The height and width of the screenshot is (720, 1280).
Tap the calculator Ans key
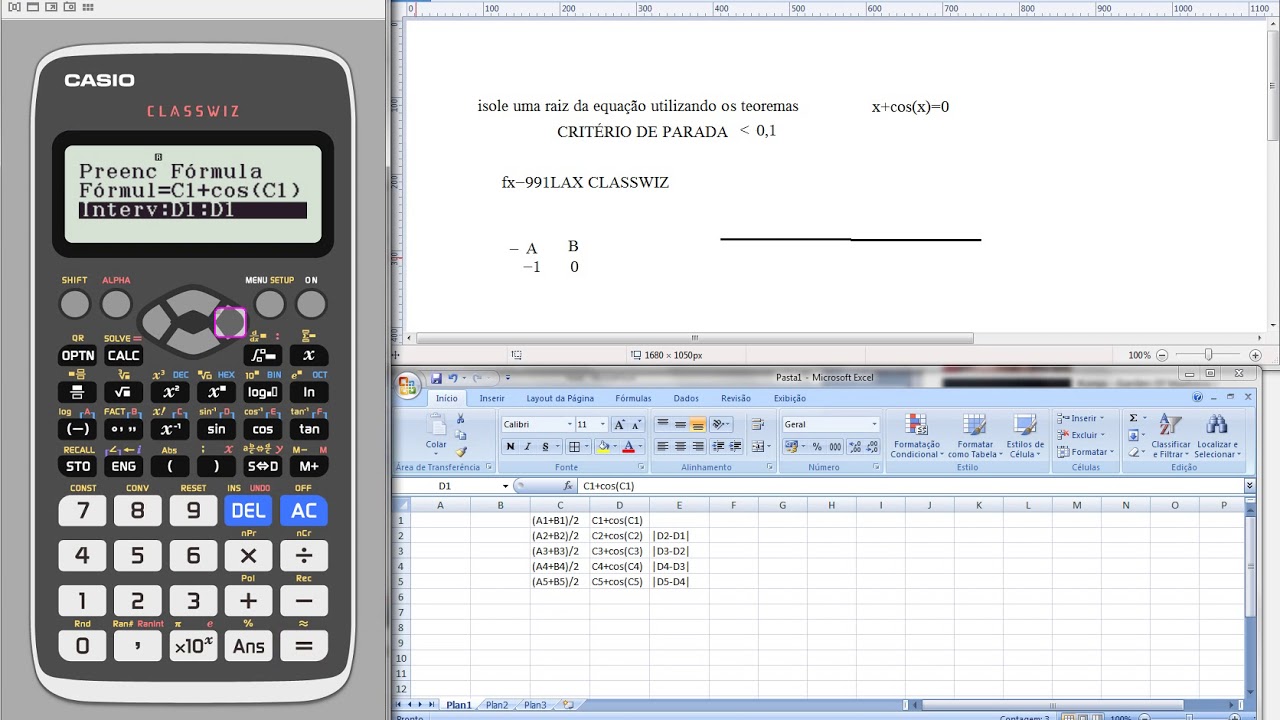[x=248, y=646]
